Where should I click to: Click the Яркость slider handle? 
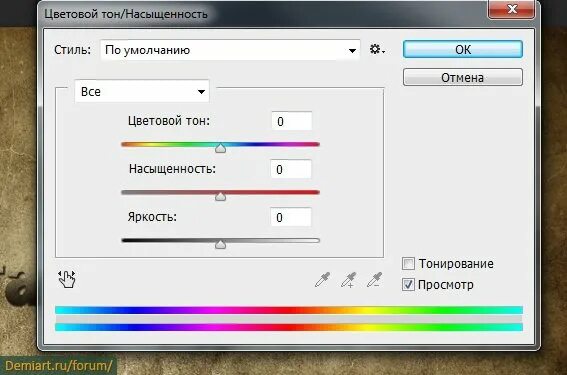[221, 244]
